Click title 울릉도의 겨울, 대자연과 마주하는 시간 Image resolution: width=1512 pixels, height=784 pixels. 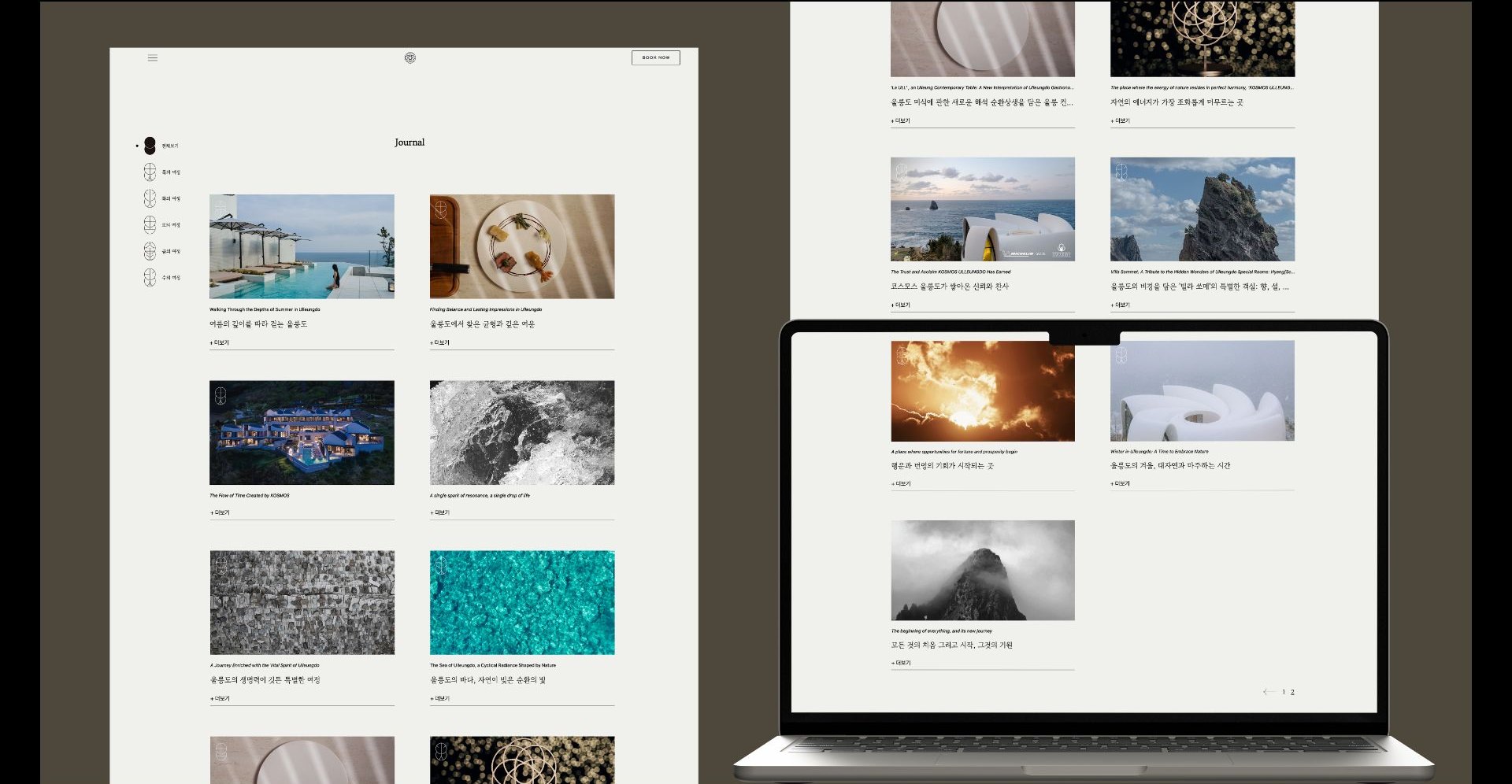tap(1170, 466)
